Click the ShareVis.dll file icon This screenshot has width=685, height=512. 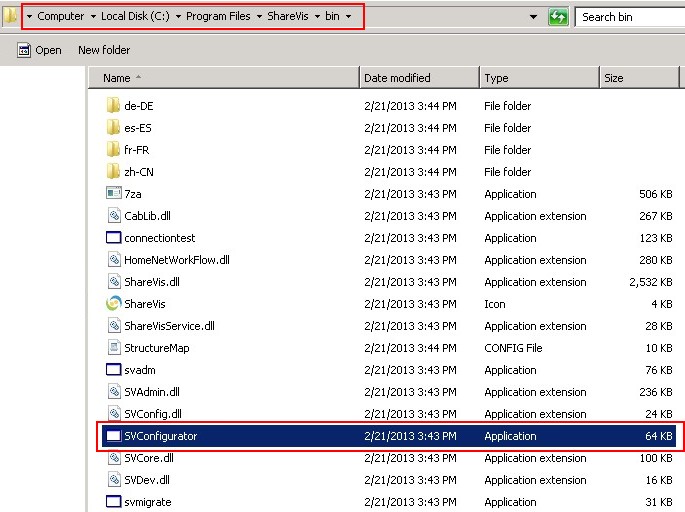[x=114, y=281]
